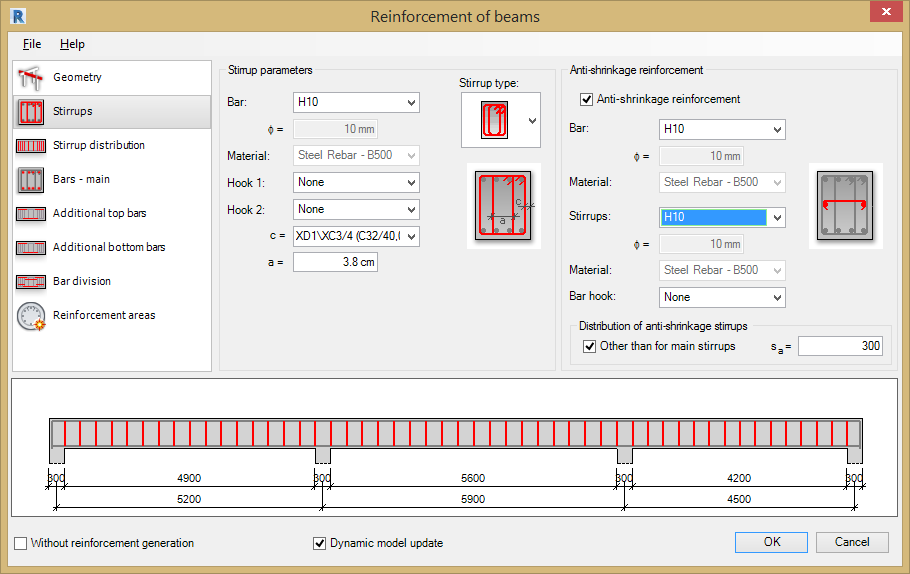Open the Help menu
This screenshot has height=574, width=910.
tap(72, 44)
